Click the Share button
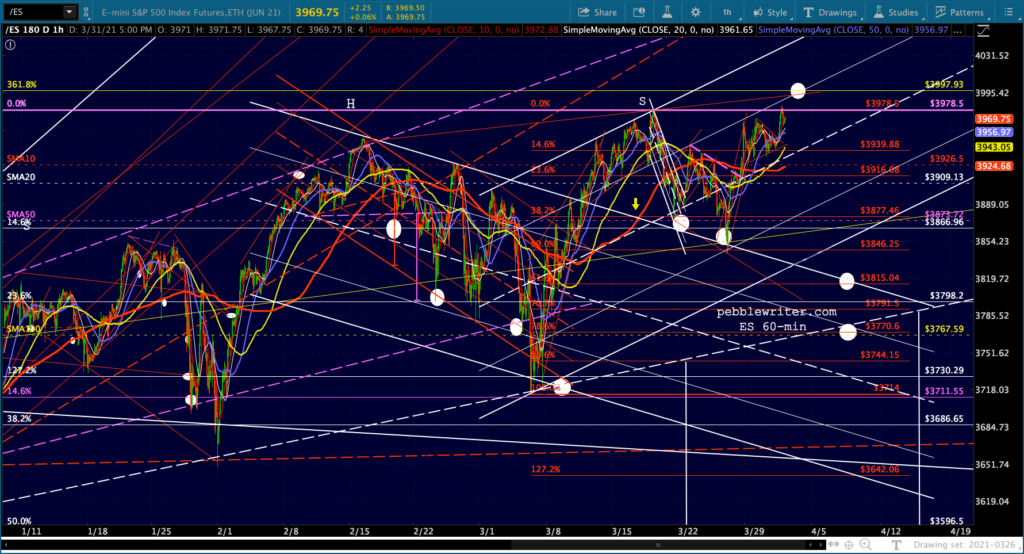The image size is (1024, 554). pyautogui.click(x=598, y=12)
